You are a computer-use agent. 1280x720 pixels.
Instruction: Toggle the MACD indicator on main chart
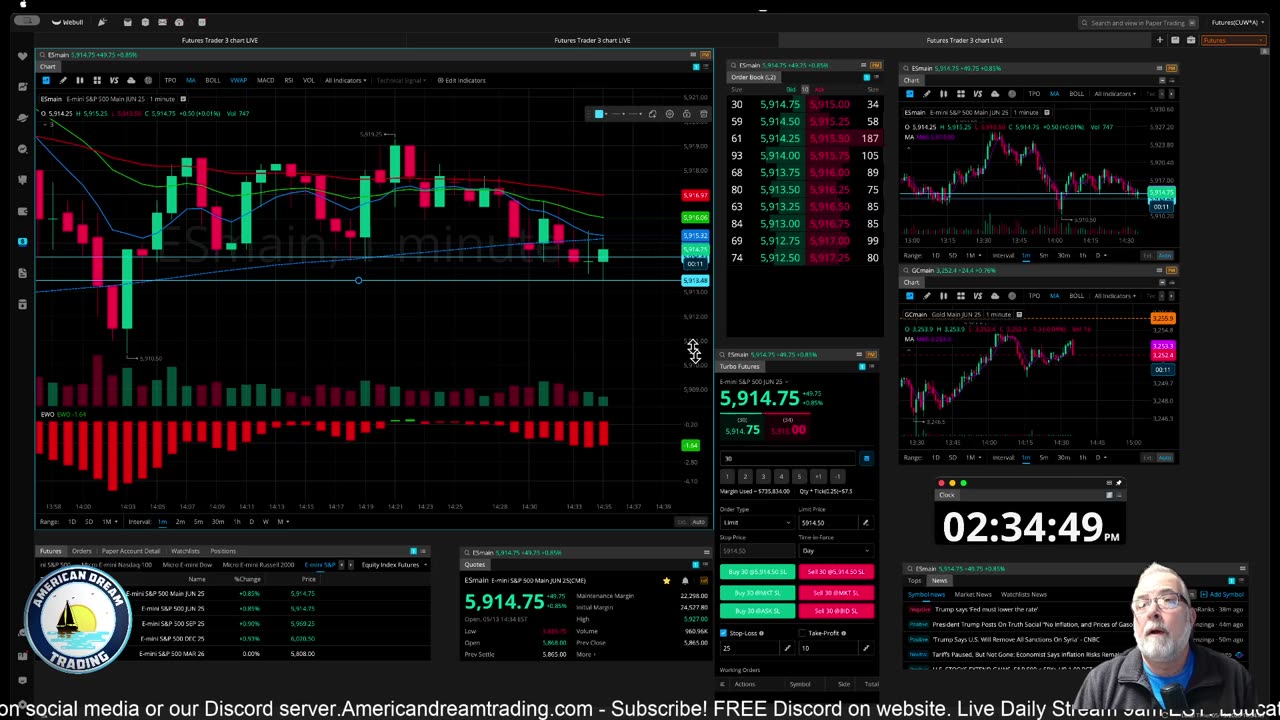266,80
